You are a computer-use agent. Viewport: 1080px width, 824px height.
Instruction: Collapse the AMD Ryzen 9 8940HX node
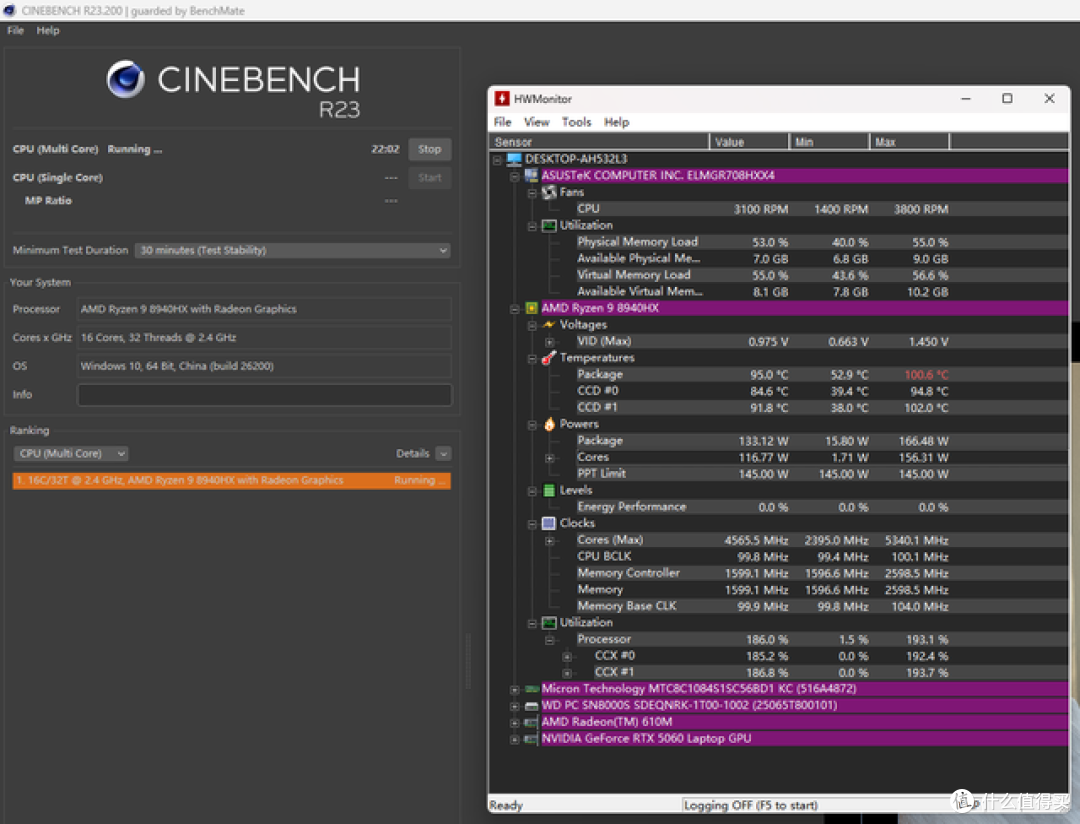coord(515,309)
